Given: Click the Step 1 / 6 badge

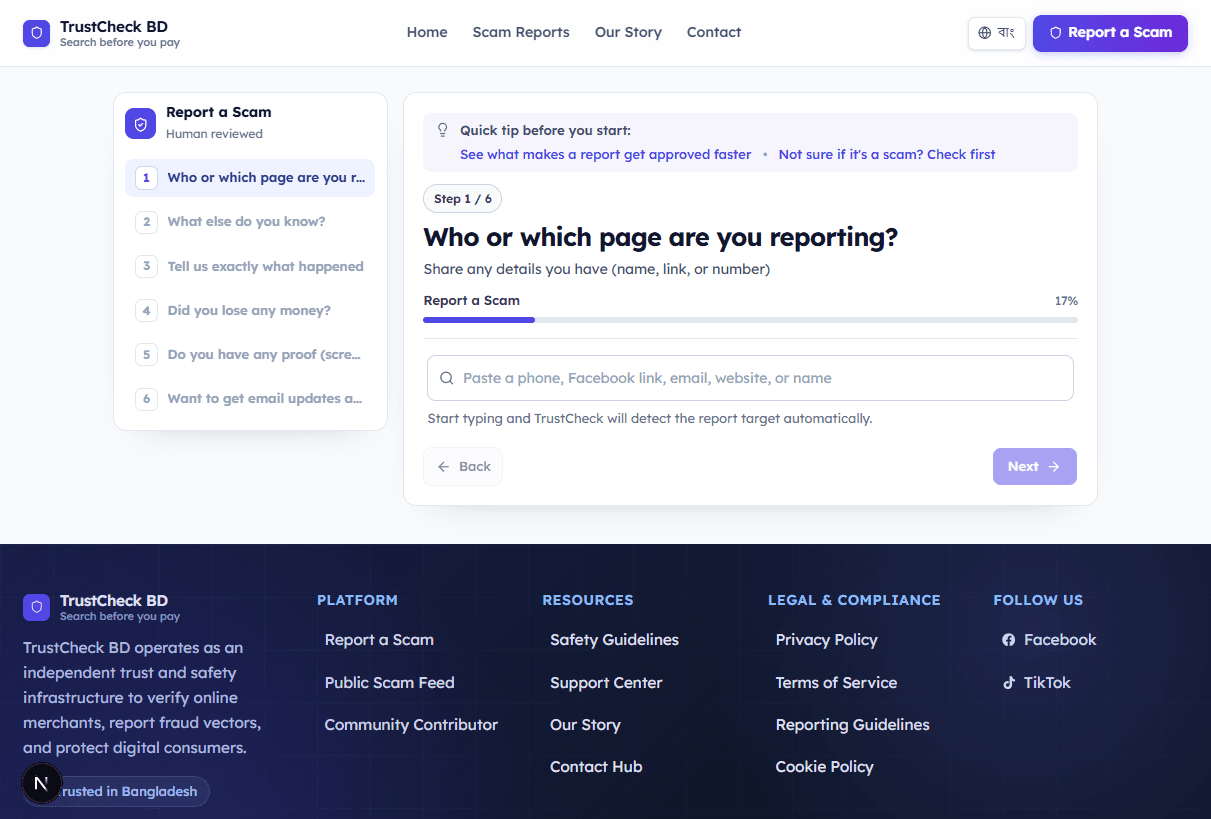Looking at the screenshot, I should tap(462, 199).
